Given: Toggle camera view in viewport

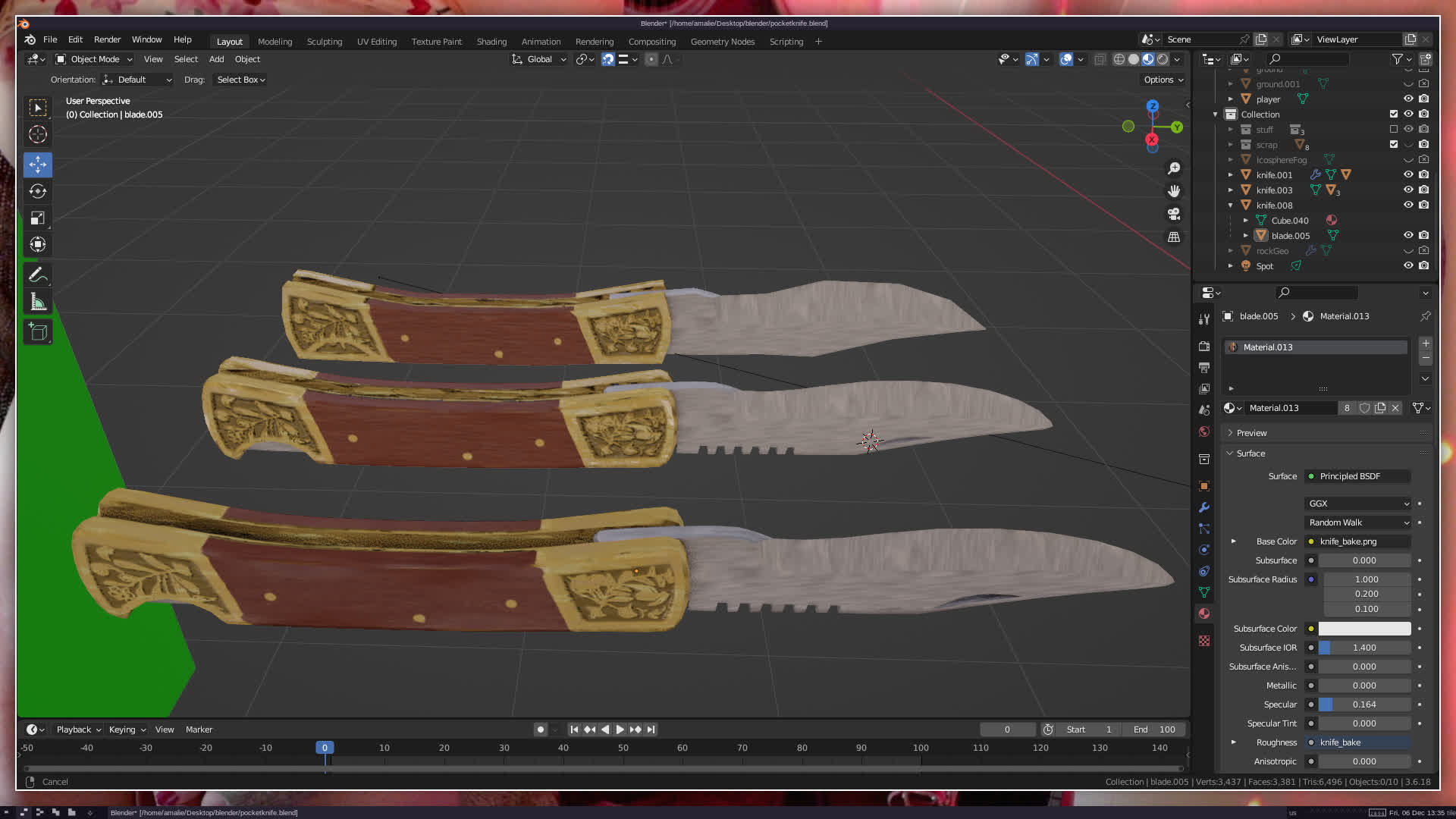Looking at the screenshot, I should click(1174, 214).
